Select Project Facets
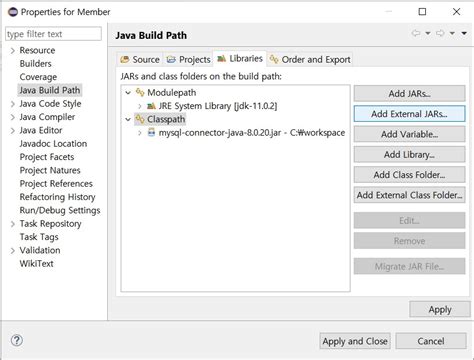This screenshot has width=474, height=360. [47, 157]
